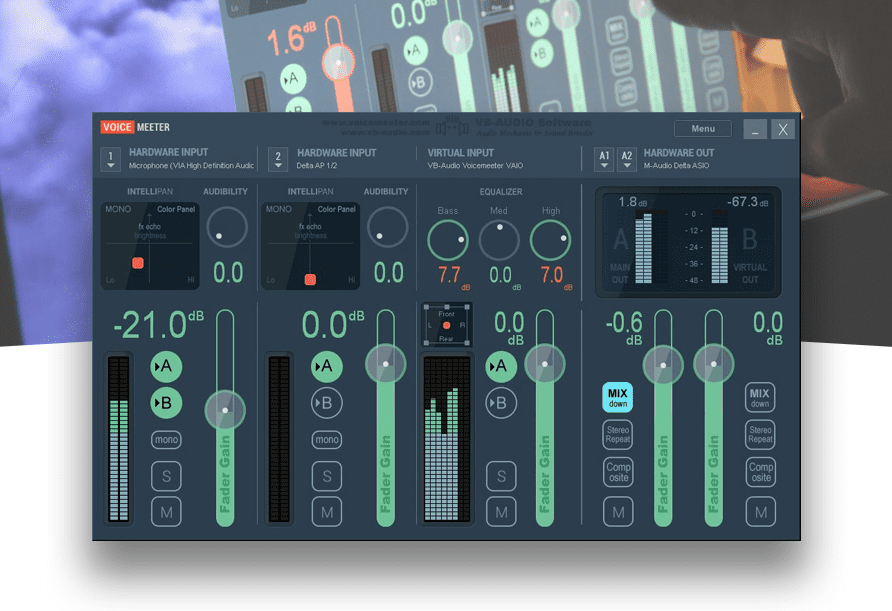Click the Audibility knob on Hardware Input 1

click(x=226, y=228)
